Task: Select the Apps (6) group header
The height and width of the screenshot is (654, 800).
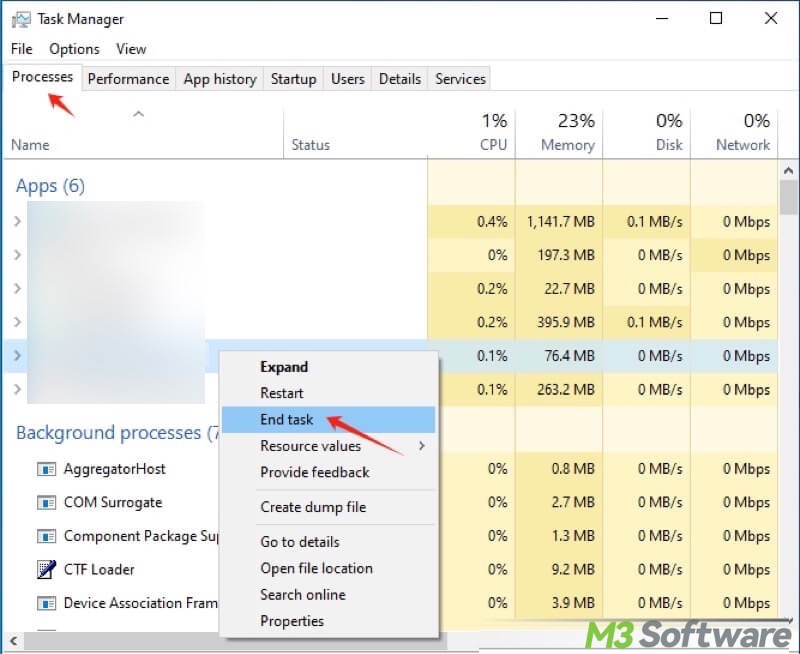Action: (50, 186)
